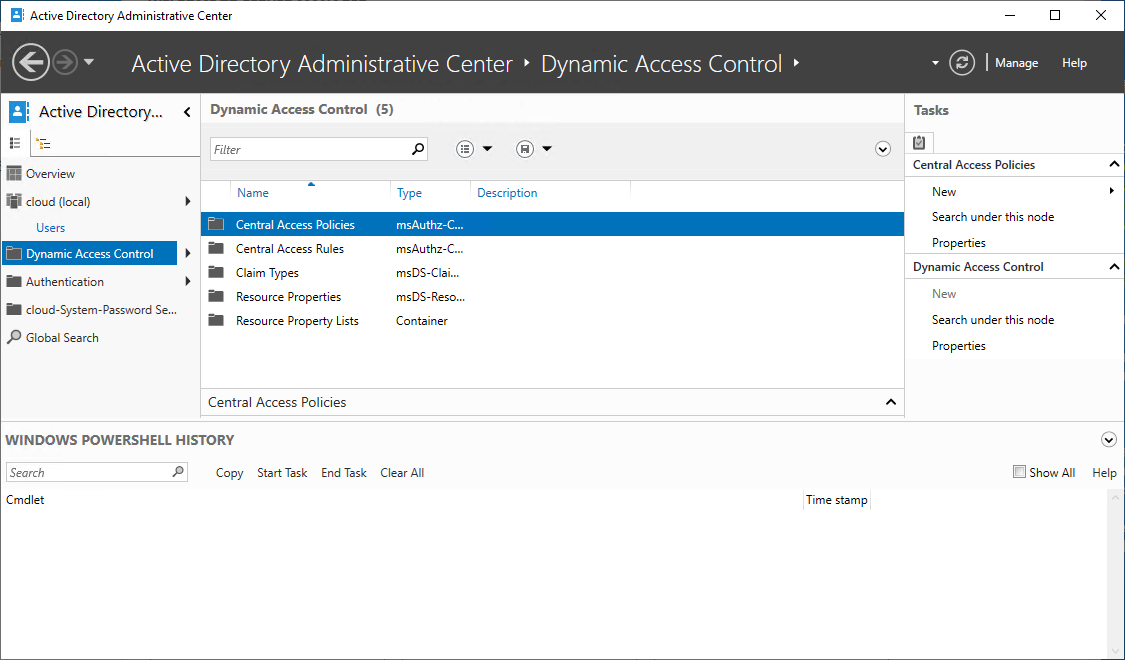This screenshot has width=1125, height=660.
Task: Click the Time stamp column header
Action: pos(837,500)
